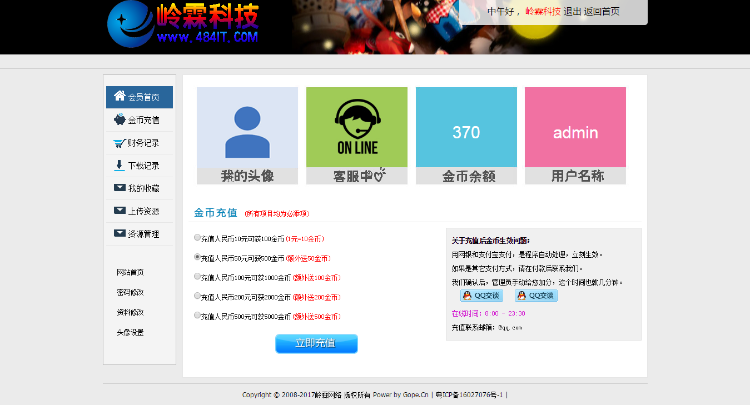Click the pink admin username tile
The height and width of the screenshot is (405, 750).
(575, 127)
